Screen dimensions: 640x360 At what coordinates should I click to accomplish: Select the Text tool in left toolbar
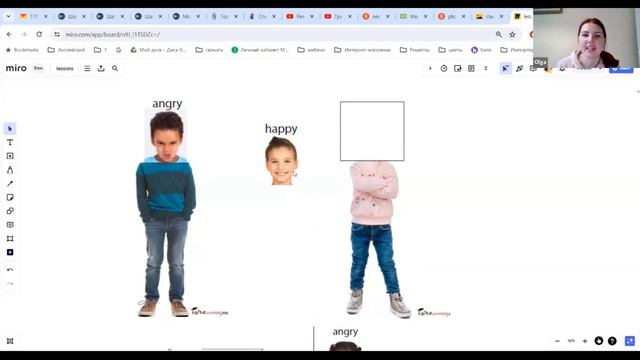[x=10, y=142]
